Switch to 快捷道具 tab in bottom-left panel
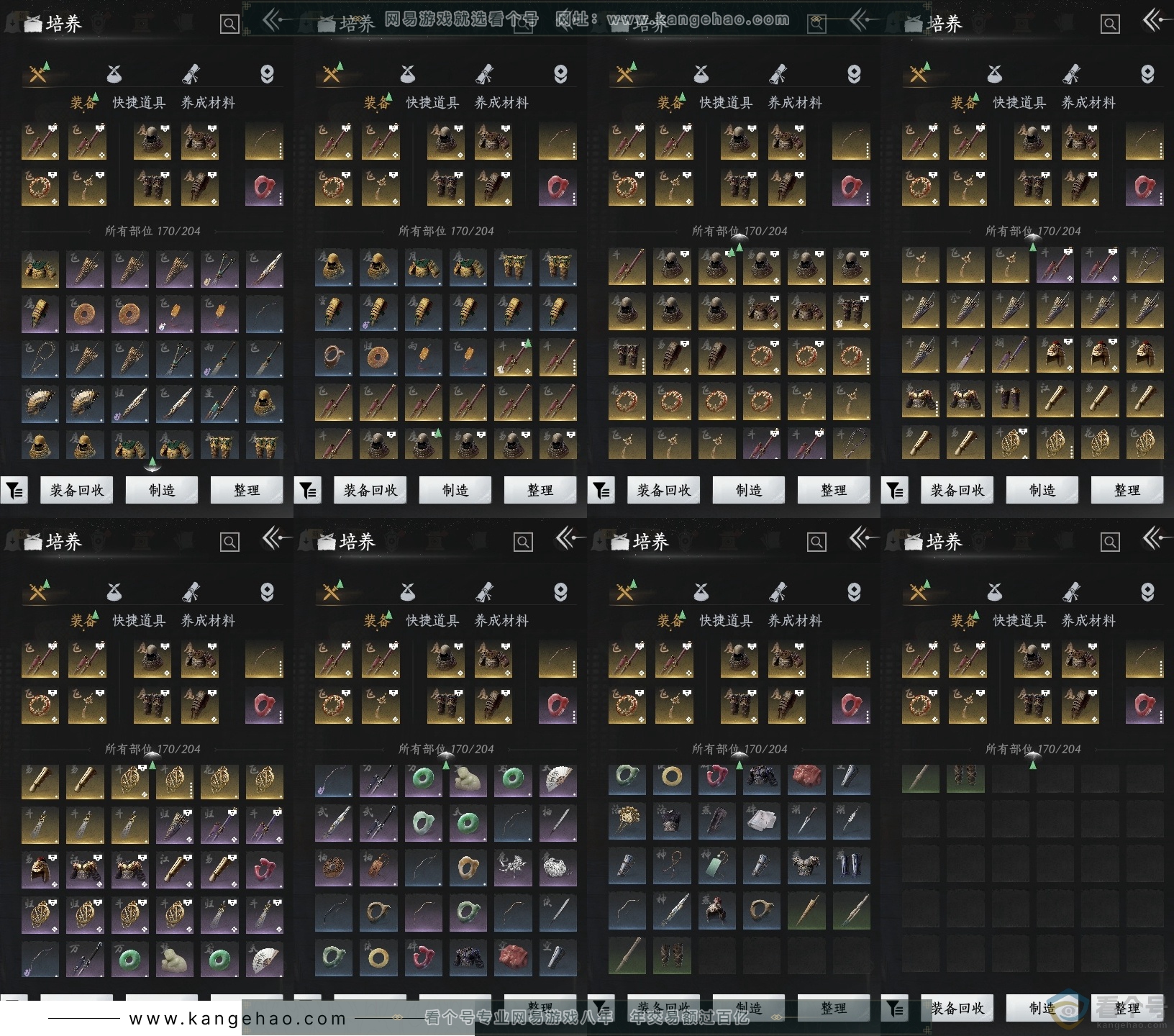The image size is (1174, 1036). pyautogui.click(x=139, y=621)
